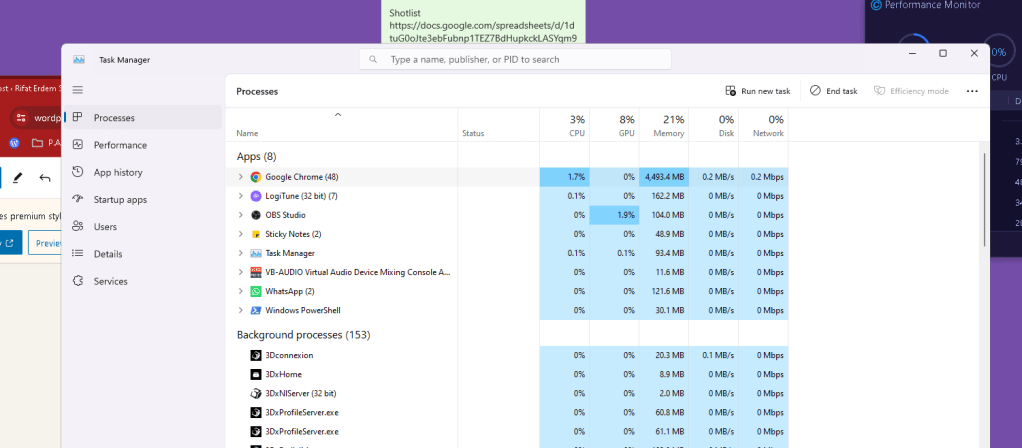Click the Task Manager row icon

pyautogui.click(x=256, y=253)
